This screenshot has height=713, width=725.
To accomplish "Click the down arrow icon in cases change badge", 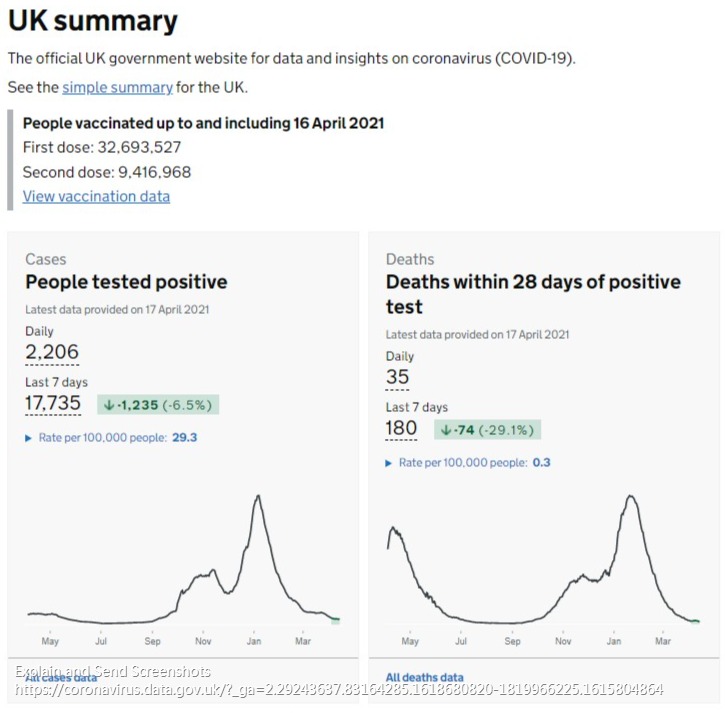I will (x=109, y=405).
